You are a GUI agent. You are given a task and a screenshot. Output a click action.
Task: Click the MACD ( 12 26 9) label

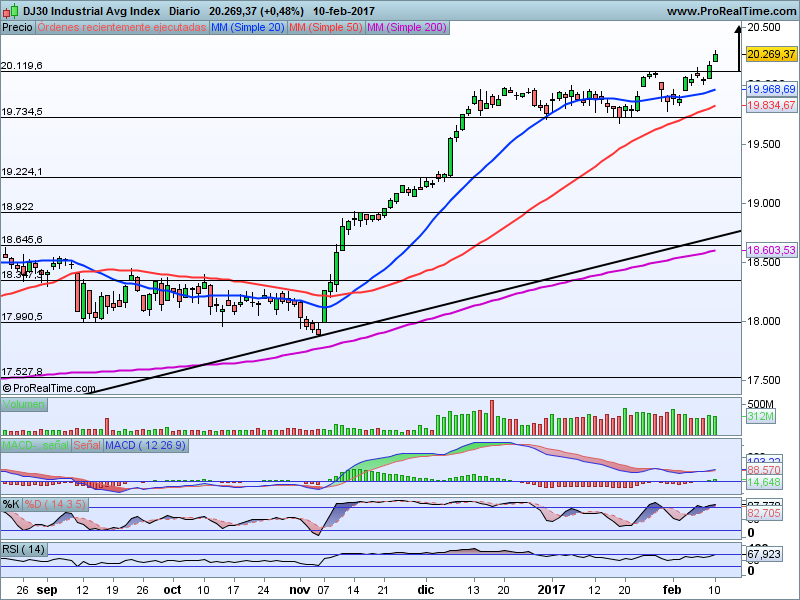[x=146, y=445]
